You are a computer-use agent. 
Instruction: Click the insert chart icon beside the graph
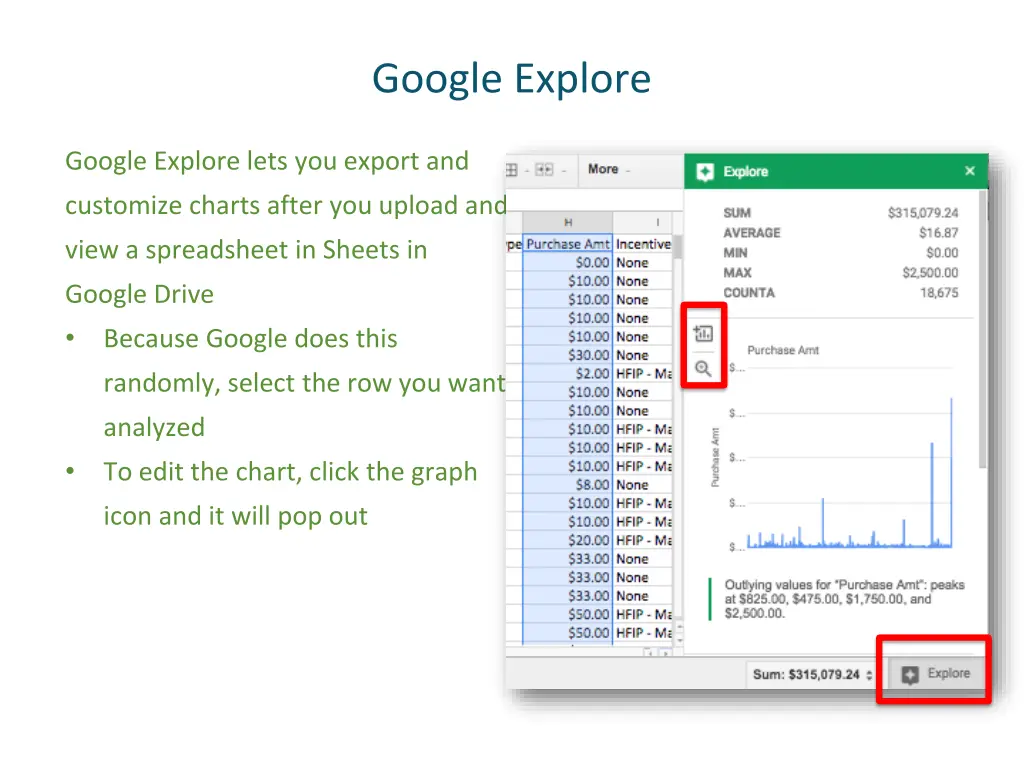click(703, 334)
